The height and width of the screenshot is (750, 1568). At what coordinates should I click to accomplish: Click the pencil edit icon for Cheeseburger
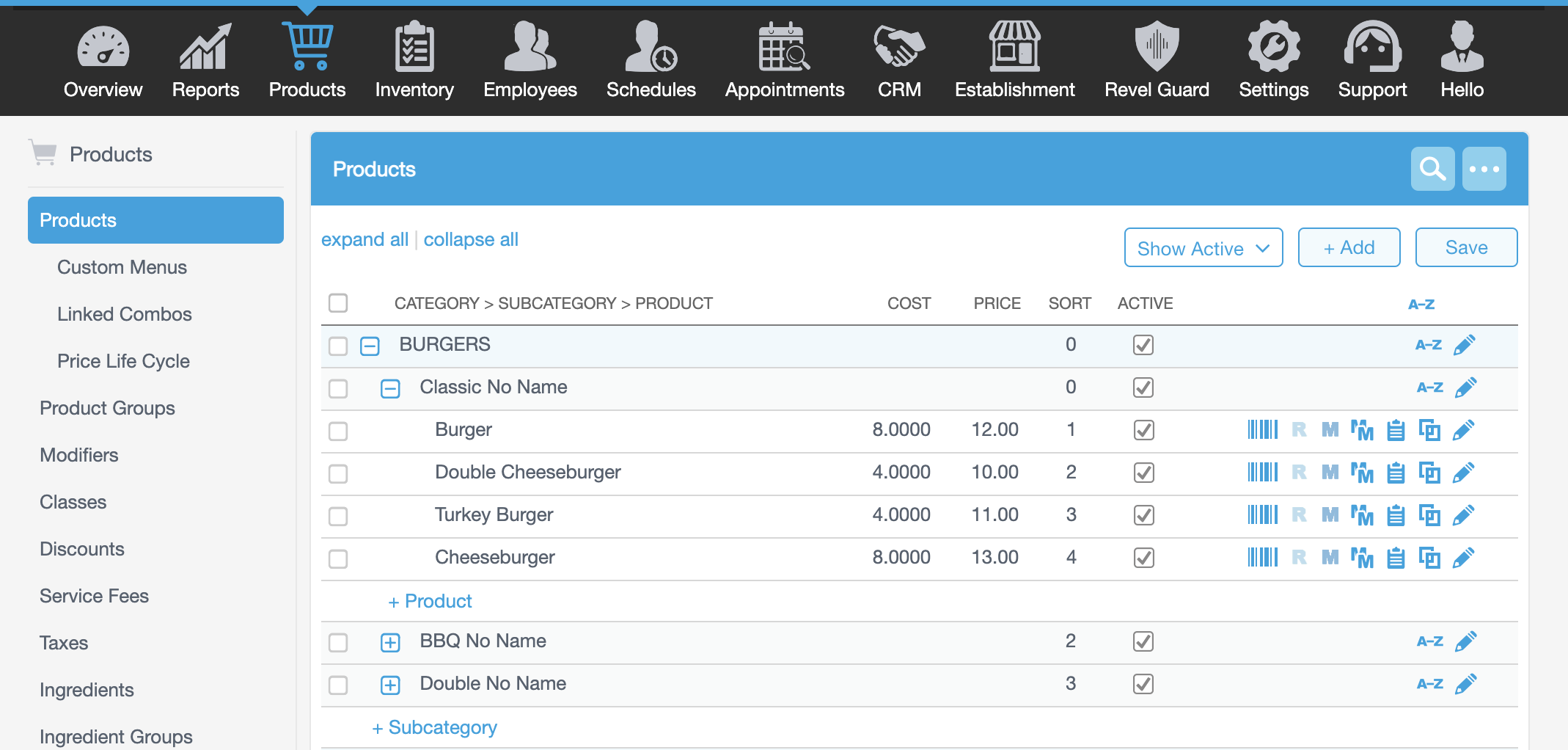pos(1463,558)
